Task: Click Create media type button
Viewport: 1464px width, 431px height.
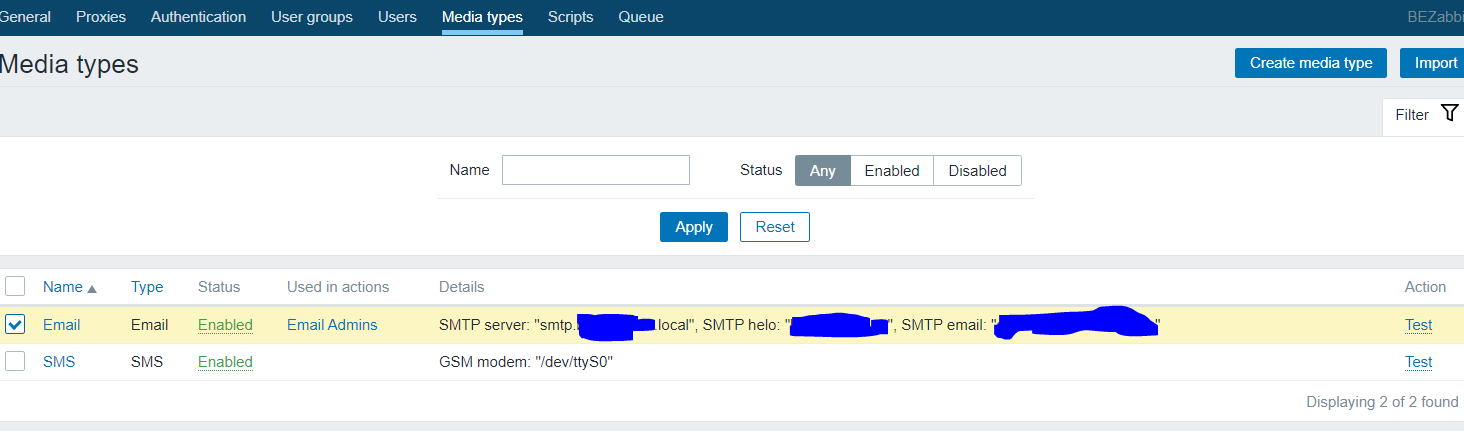Action: click(1310, 63)
